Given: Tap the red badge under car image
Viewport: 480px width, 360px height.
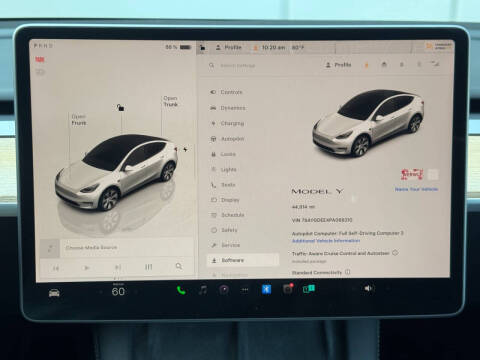Looking at the screenshot, I should pos(412,174).
